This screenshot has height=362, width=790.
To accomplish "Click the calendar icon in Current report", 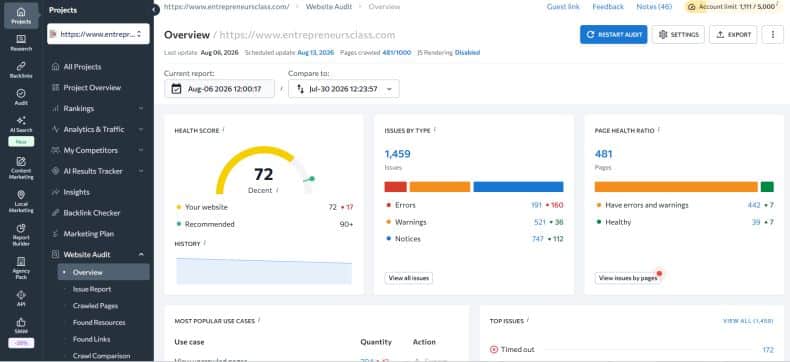I will (176, 89).
